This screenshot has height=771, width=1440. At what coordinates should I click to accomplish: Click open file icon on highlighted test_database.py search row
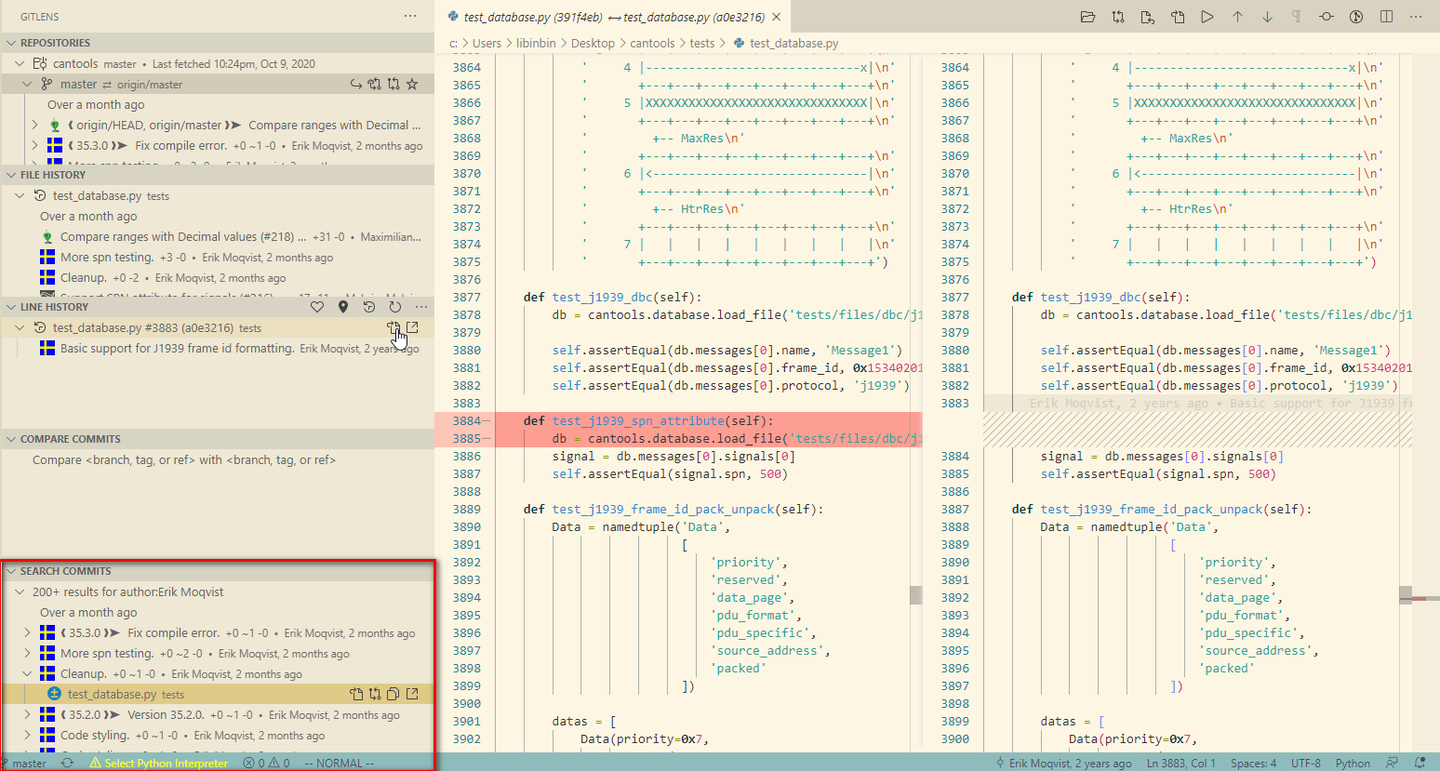coord(412,694)
